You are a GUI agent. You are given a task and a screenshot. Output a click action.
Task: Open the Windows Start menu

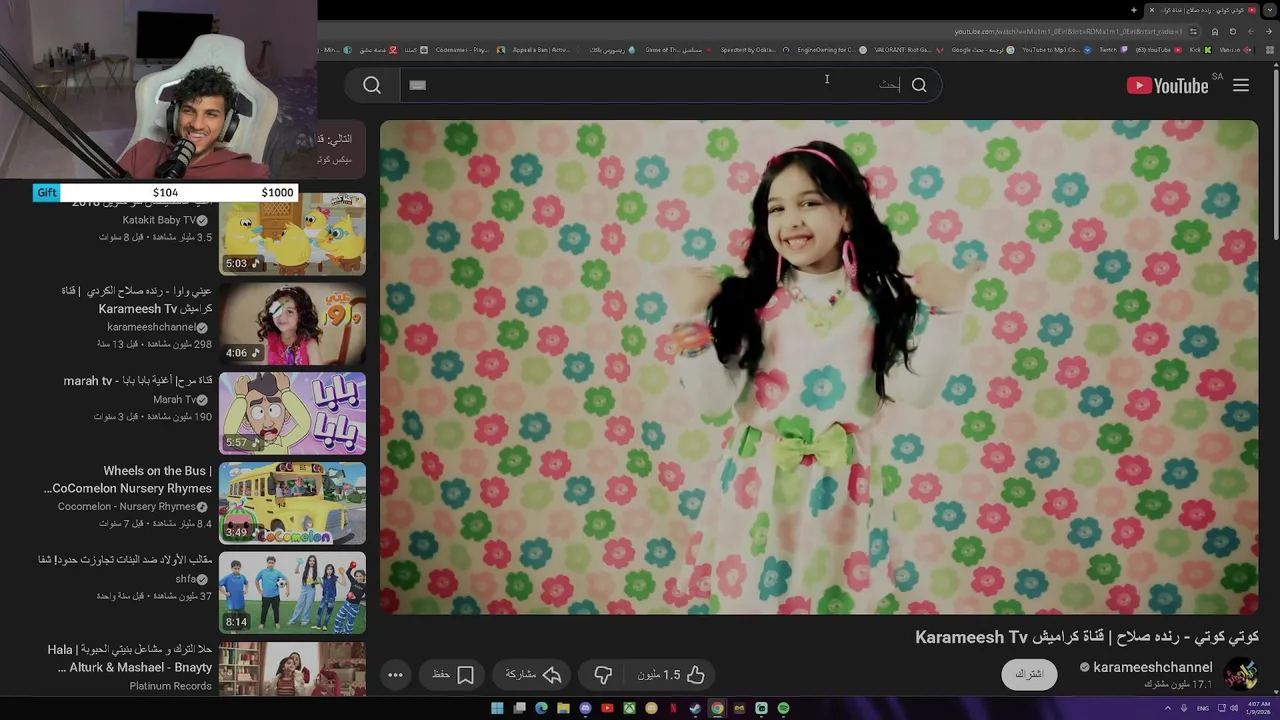[x=497, y=708]
